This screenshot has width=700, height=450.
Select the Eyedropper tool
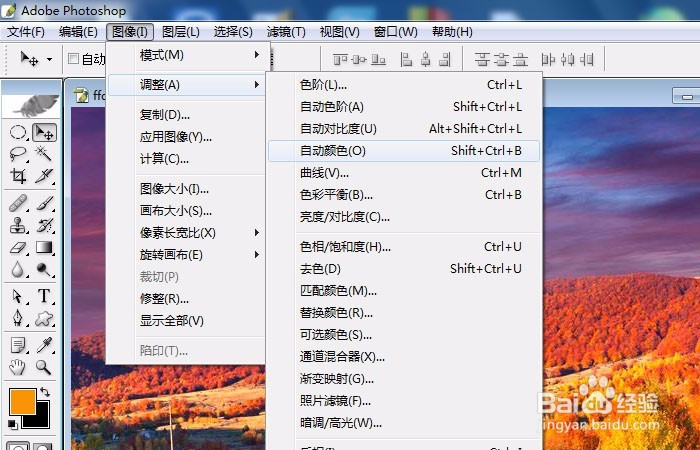[44, 345]
